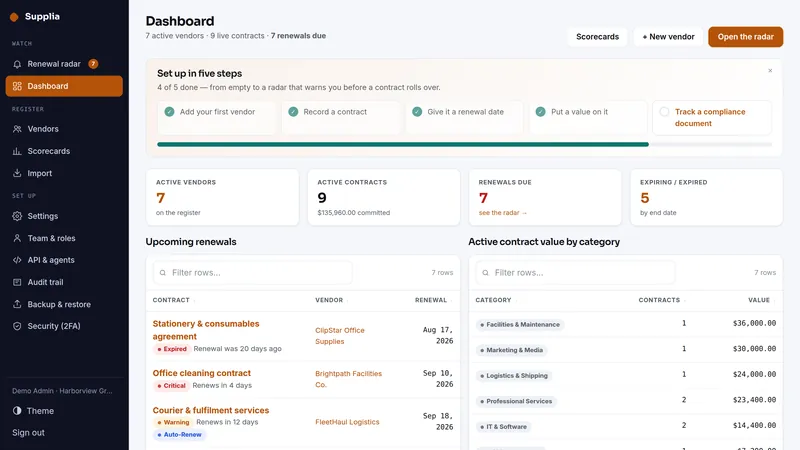Click the empty Track a compliance document circle
The height and width of the screenshot is (450, 800).
coord(664,112)
